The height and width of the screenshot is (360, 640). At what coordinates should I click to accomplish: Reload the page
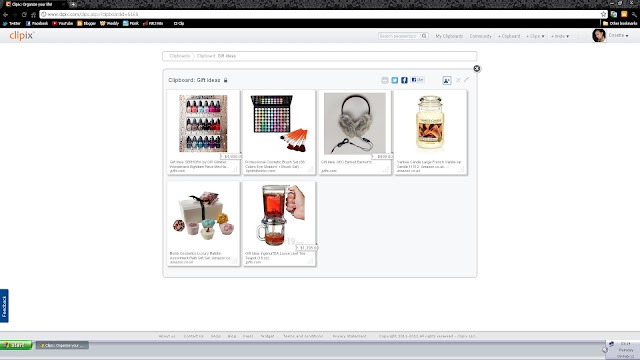(24, 14)
